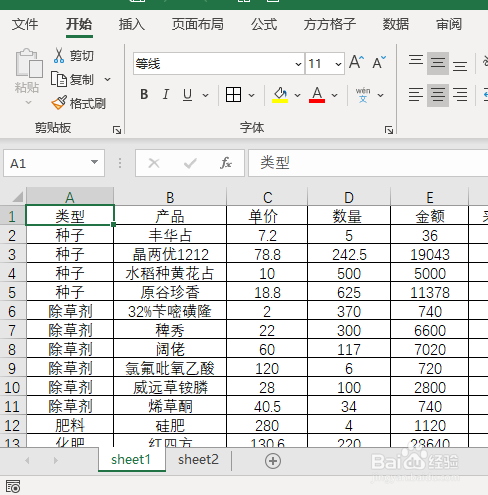Viewport: 488px width, 495px height.
Task: Click the Copy icon
Action: point(59,80)
